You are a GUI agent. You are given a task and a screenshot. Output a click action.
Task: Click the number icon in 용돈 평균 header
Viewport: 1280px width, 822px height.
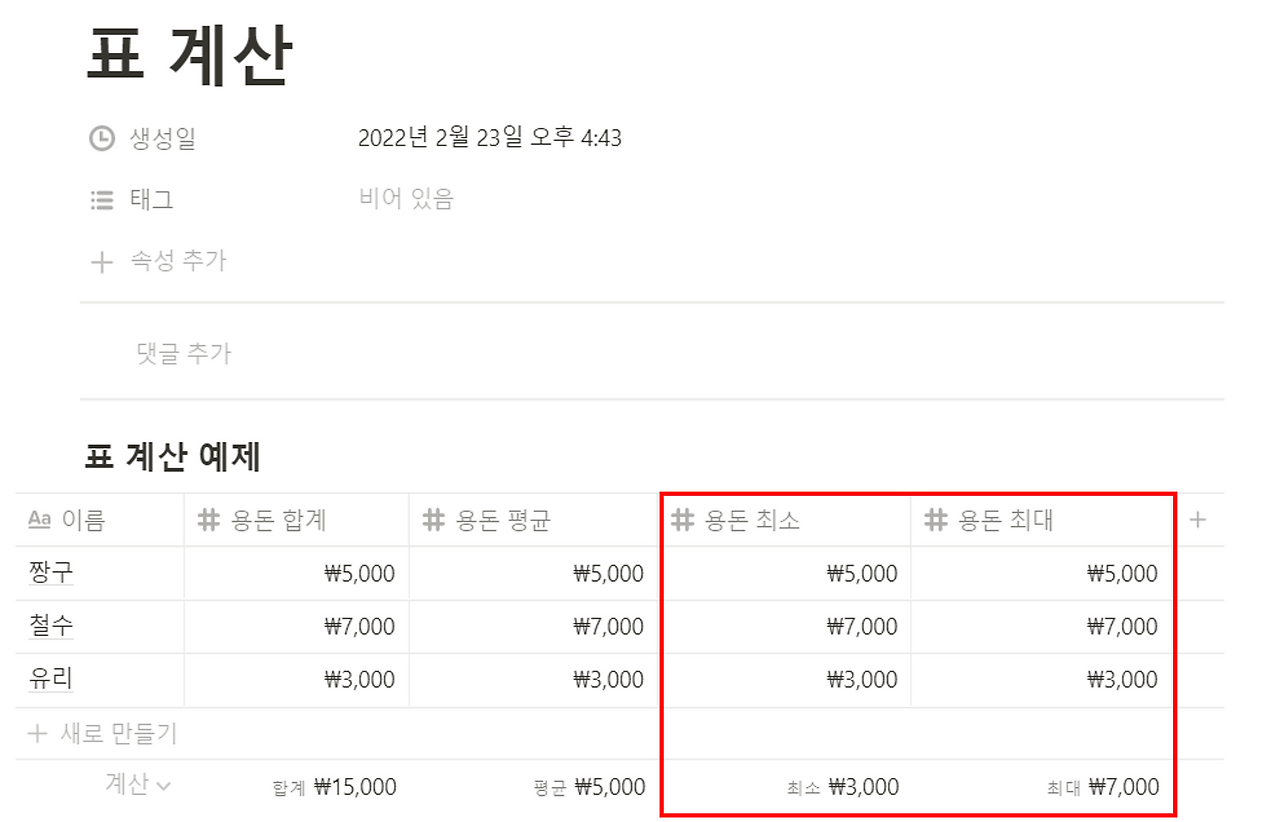432,519
